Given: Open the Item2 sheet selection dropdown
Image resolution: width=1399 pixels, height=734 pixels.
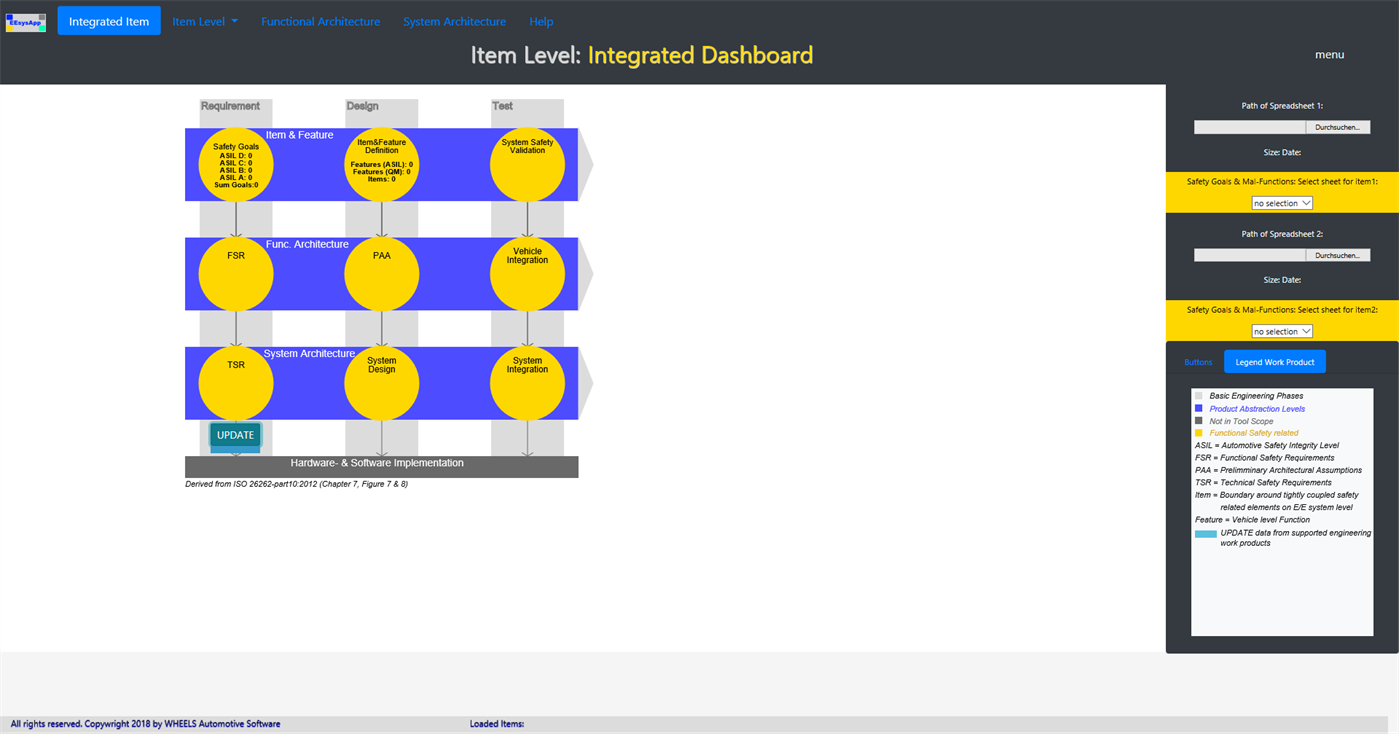Looking at the screenshot, I should [1282, 331].
